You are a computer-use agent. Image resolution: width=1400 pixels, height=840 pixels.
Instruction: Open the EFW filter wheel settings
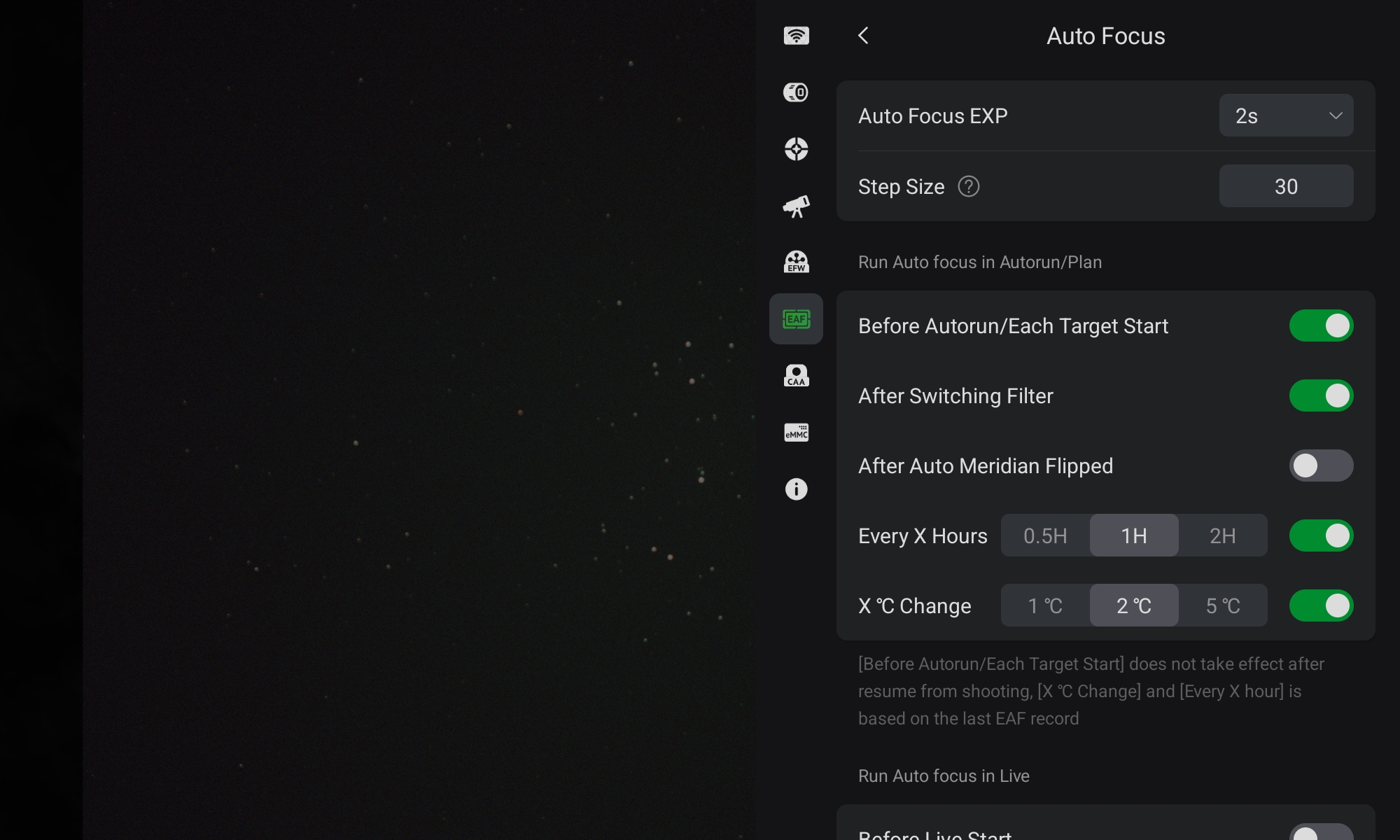coord(796,262)
